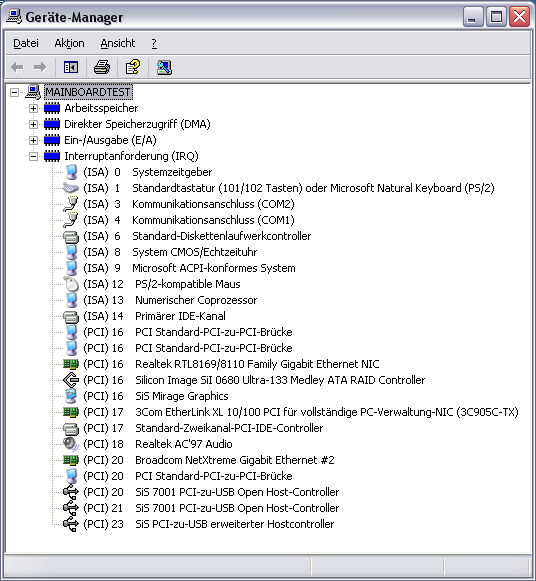
Task: Maximize the Geräte-Manager window
Action: (496, 17)
